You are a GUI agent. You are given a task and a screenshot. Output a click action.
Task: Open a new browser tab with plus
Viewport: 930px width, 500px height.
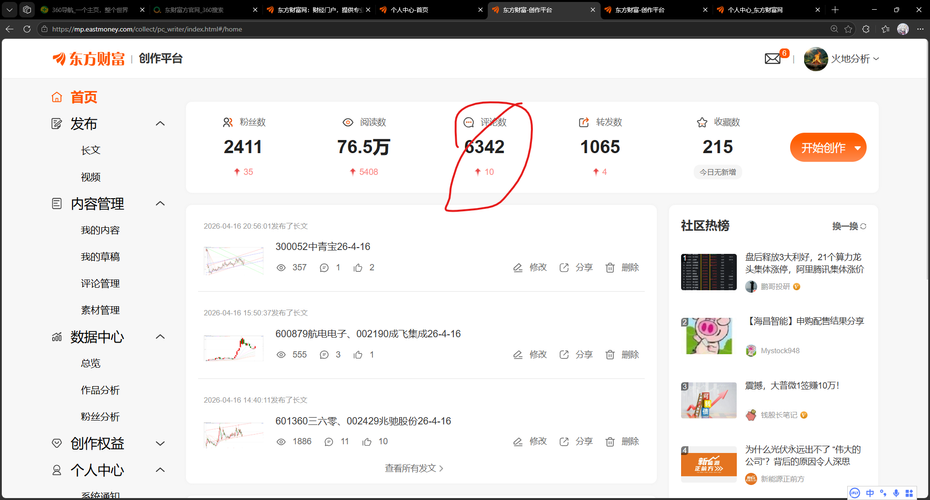tap(835, 9)
